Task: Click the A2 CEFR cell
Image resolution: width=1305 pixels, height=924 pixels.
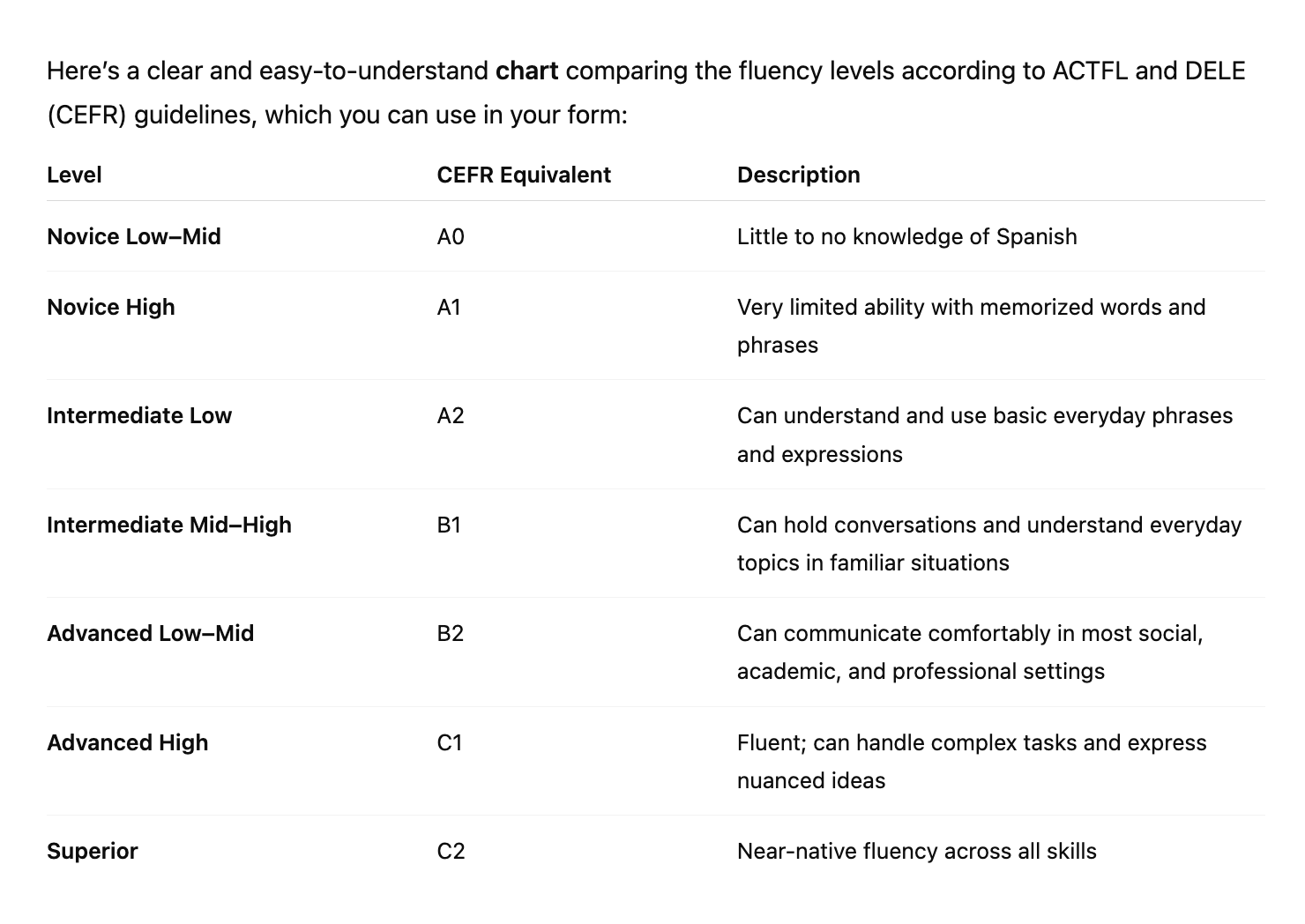Action: tap(451, 415)
